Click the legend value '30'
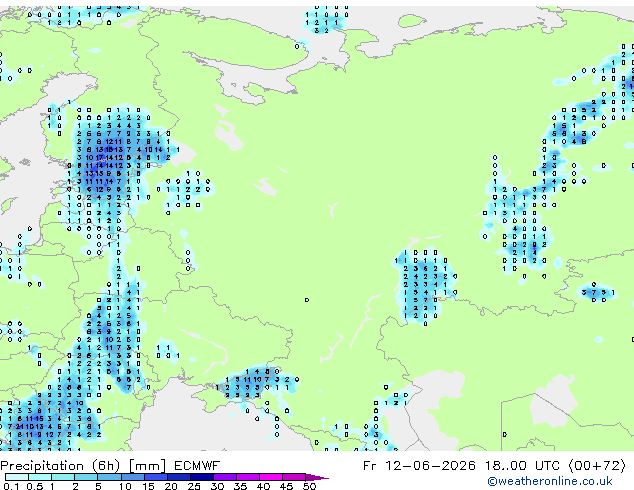 (x=217, y=486)
